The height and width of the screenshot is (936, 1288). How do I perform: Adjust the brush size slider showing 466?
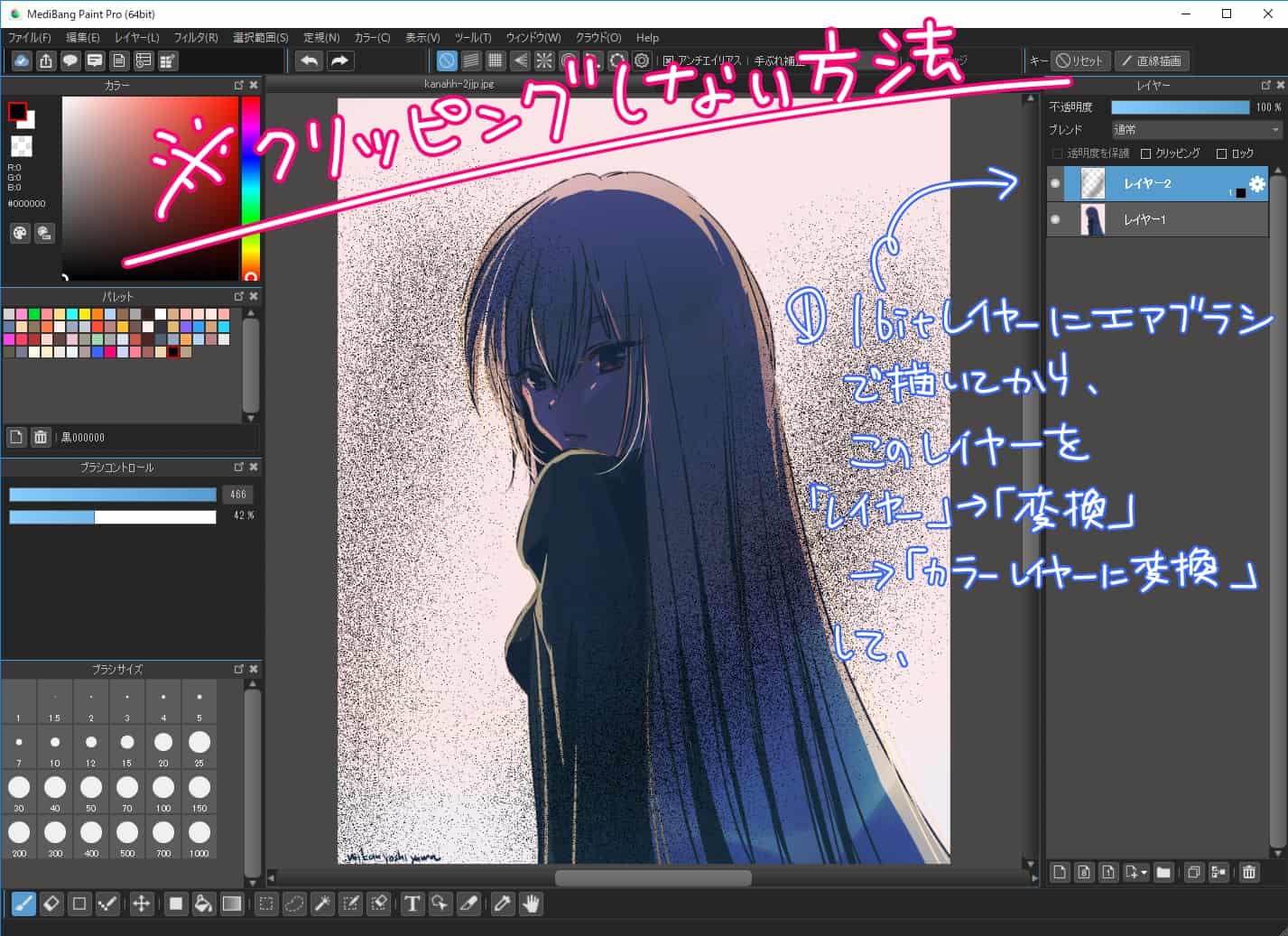(x=113, y=495)
